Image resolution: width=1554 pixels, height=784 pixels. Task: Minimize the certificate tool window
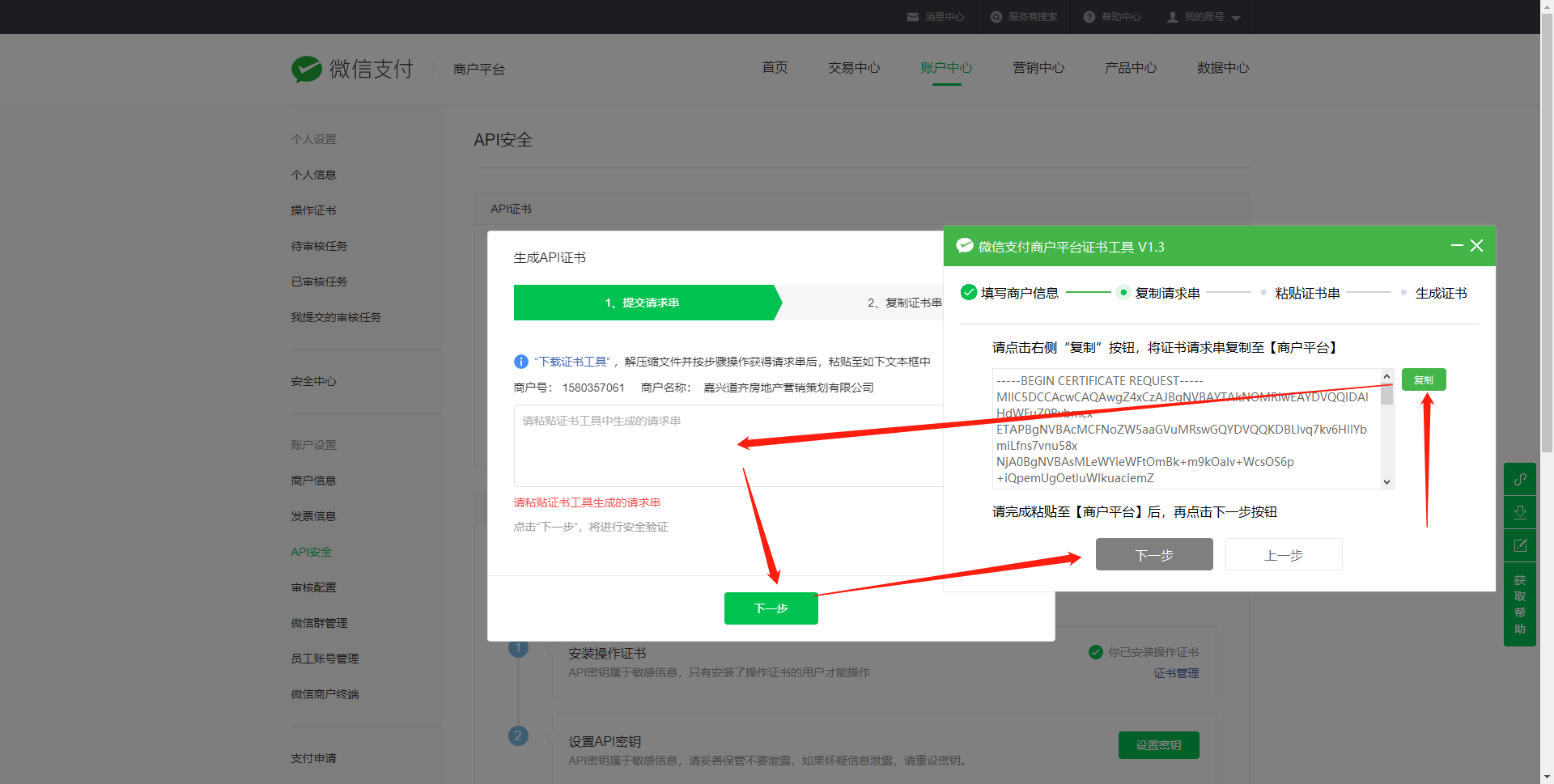pos(1457,245)
